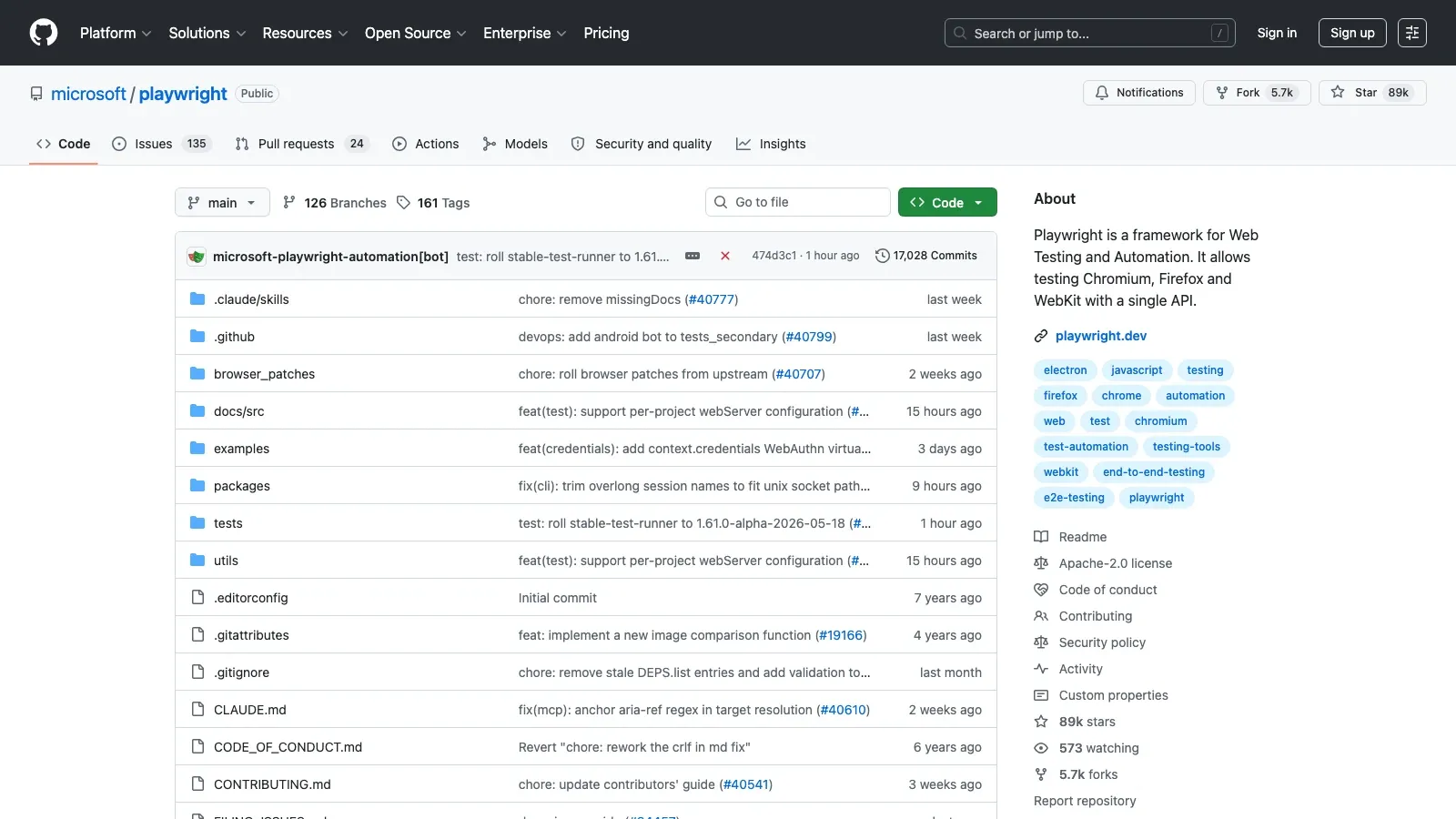The width and height of the screenshot is (1456, 819).
Task: Open the Actions tab
Action: tap(426, 144)
